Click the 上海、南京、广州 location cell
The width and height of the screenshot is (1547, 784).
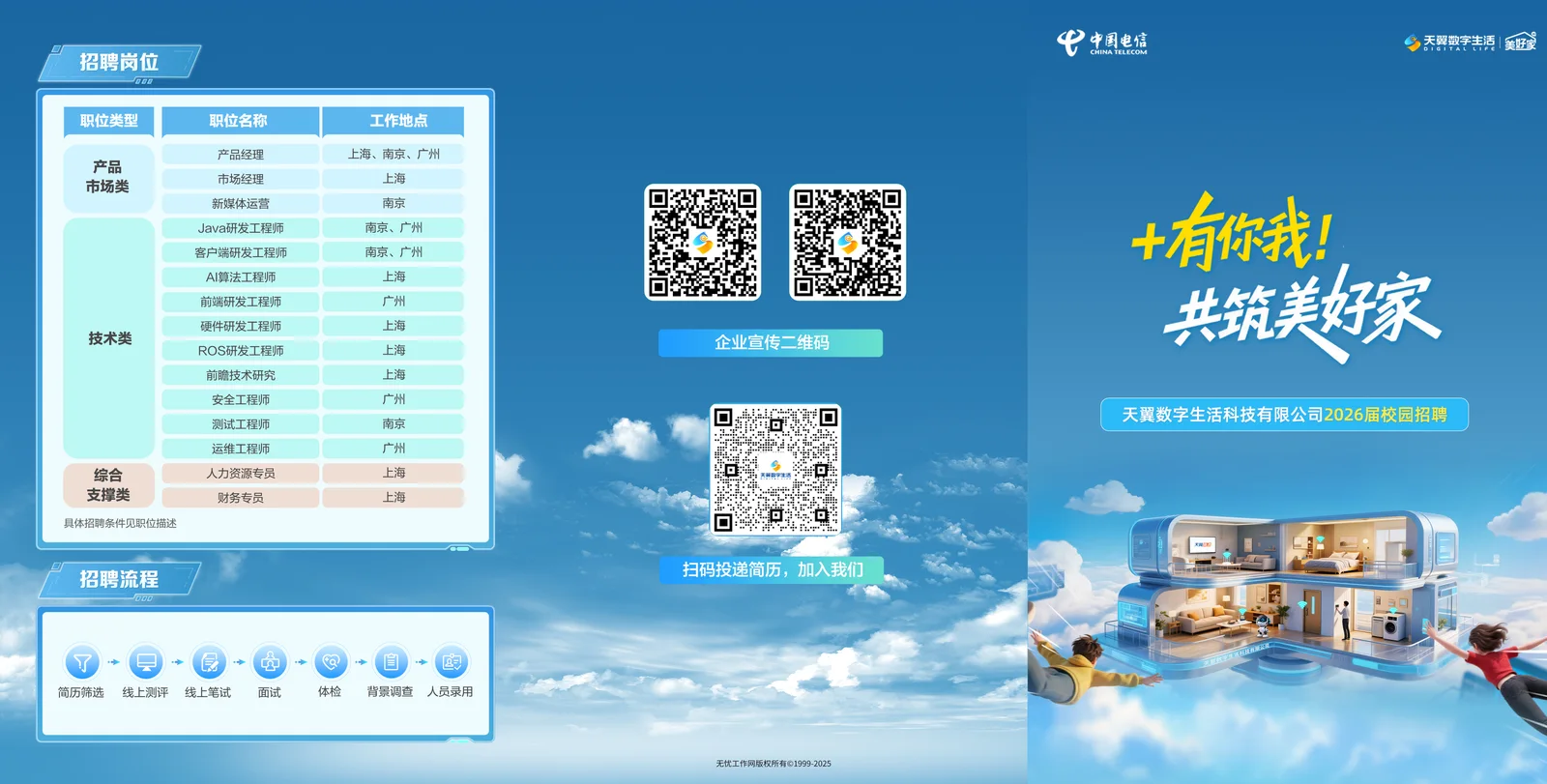pos(394,154)
